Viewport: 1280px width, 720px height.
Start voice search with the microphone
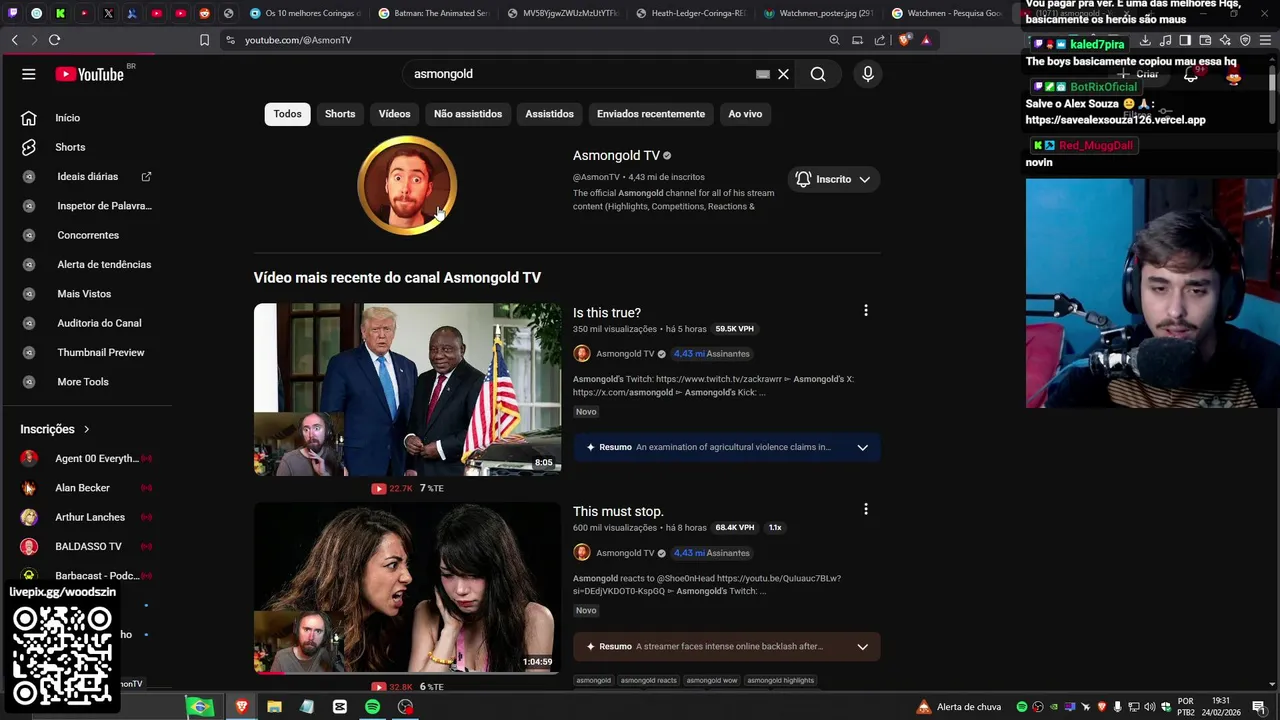pyautogui.click(x=868, y=74)
